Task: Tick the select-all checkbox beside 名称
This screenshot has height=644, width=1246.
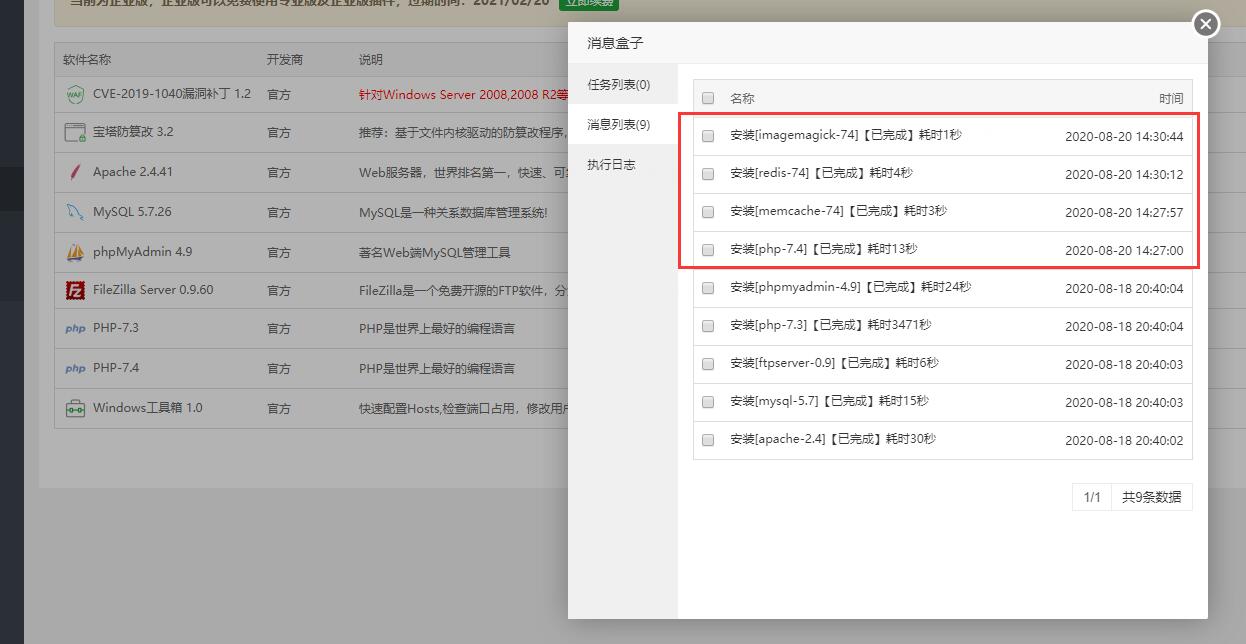Action: tap(708, 98)
